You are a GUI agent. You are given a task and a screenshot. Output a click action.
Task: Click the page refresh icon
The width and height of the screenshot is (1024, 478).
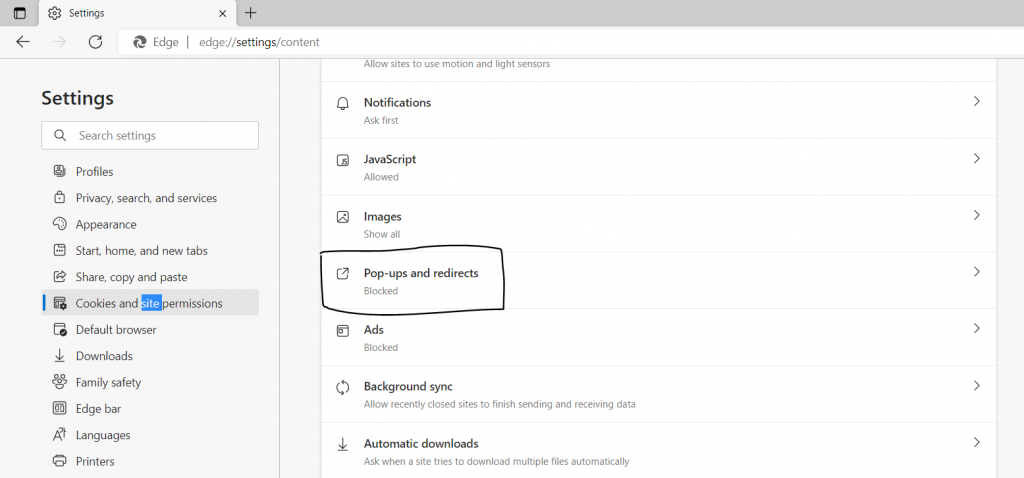(95, 42)
